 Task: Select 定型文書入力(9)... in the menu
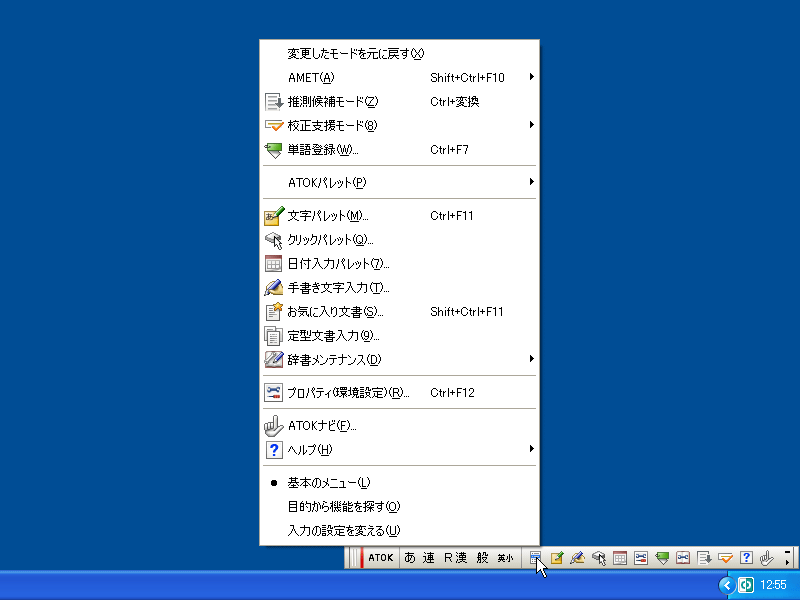pos(399,336)
